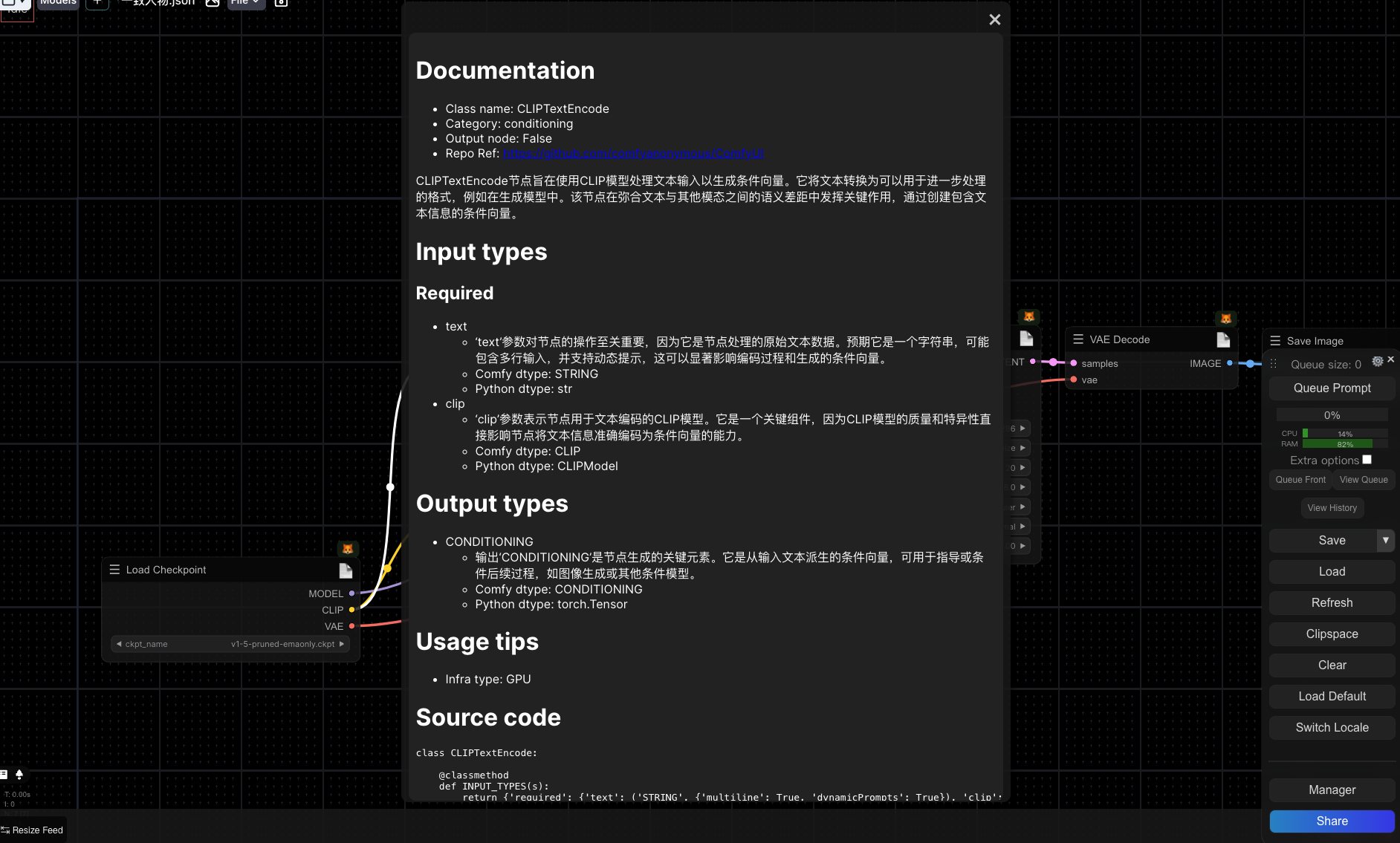Click the yellow midpoint dot on CLIP link
The height and width of the screenshot is (843, 1400).
pos(387,569)
